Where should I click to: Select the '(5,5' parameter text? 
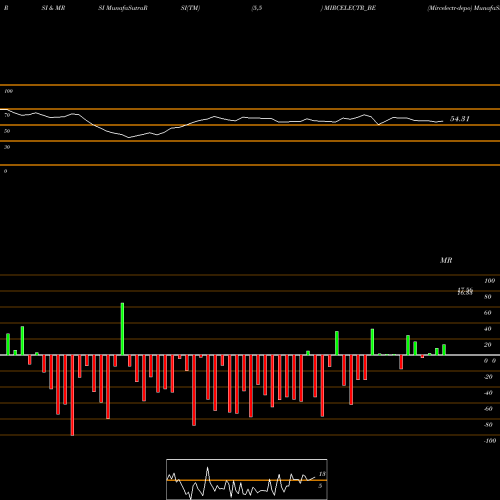pyautogui.click(x=257, y=8)
